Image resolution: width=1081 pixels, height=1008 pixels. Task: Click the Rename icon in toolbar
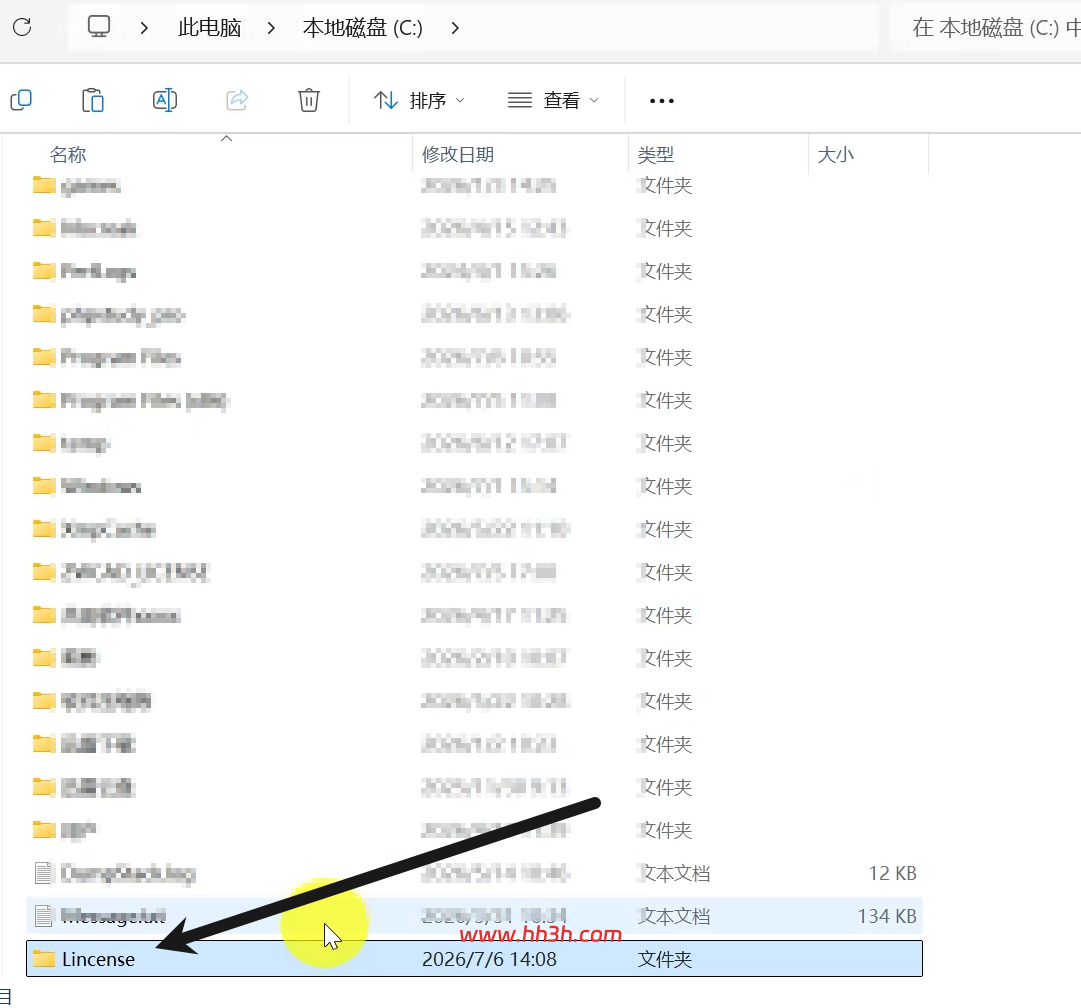[165, 101]
